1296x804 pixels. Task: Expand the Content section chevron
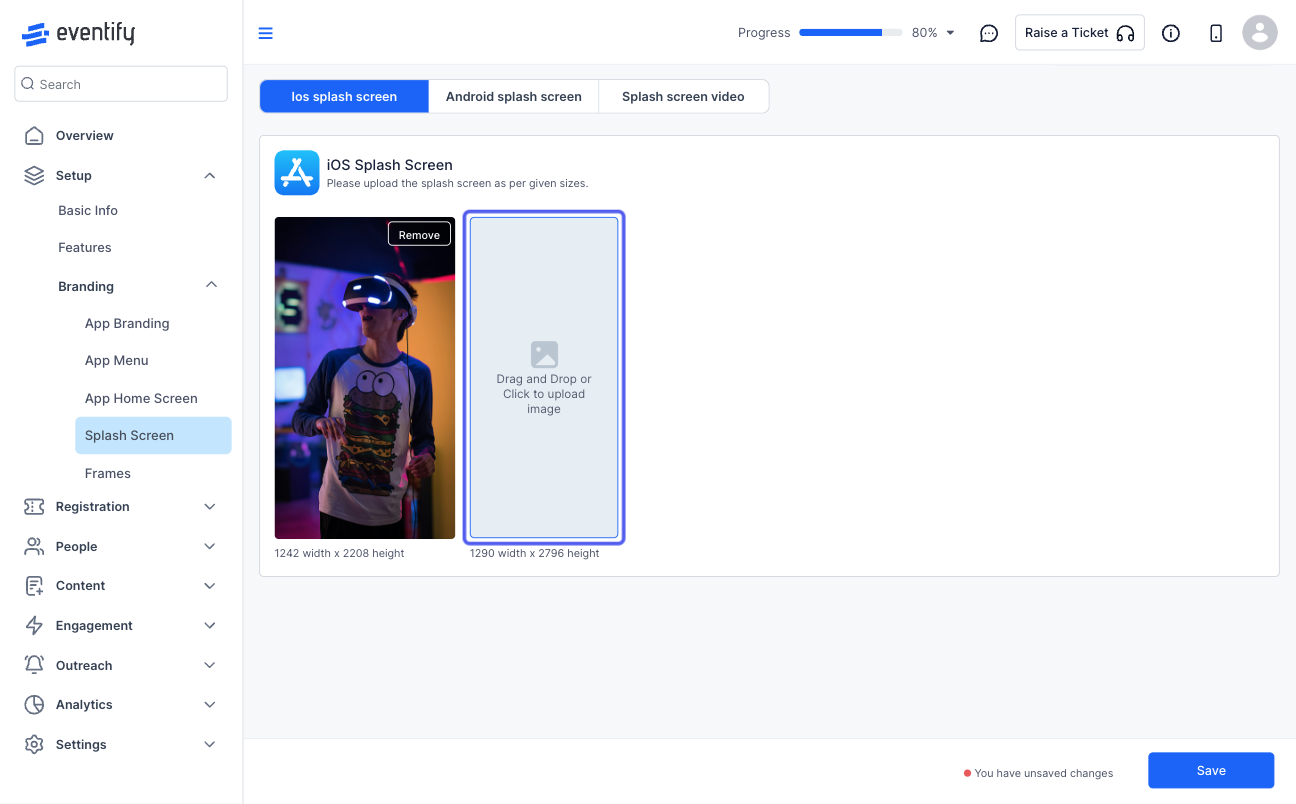(x=210, y=586)
